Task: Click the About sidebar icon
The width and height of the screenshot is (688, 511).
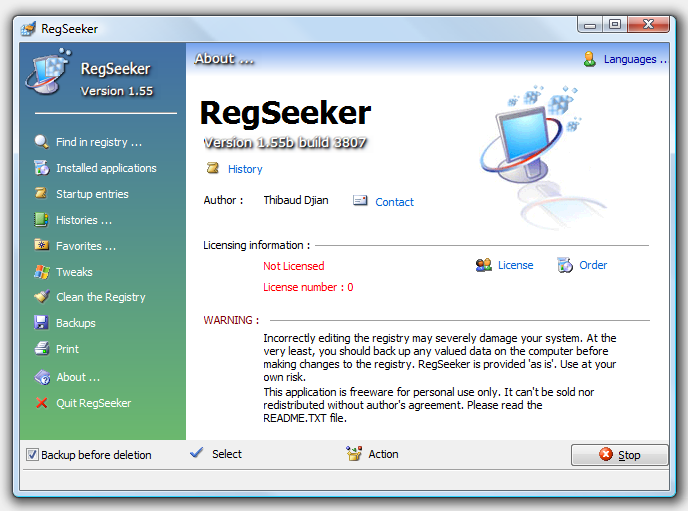Action: 43,377
